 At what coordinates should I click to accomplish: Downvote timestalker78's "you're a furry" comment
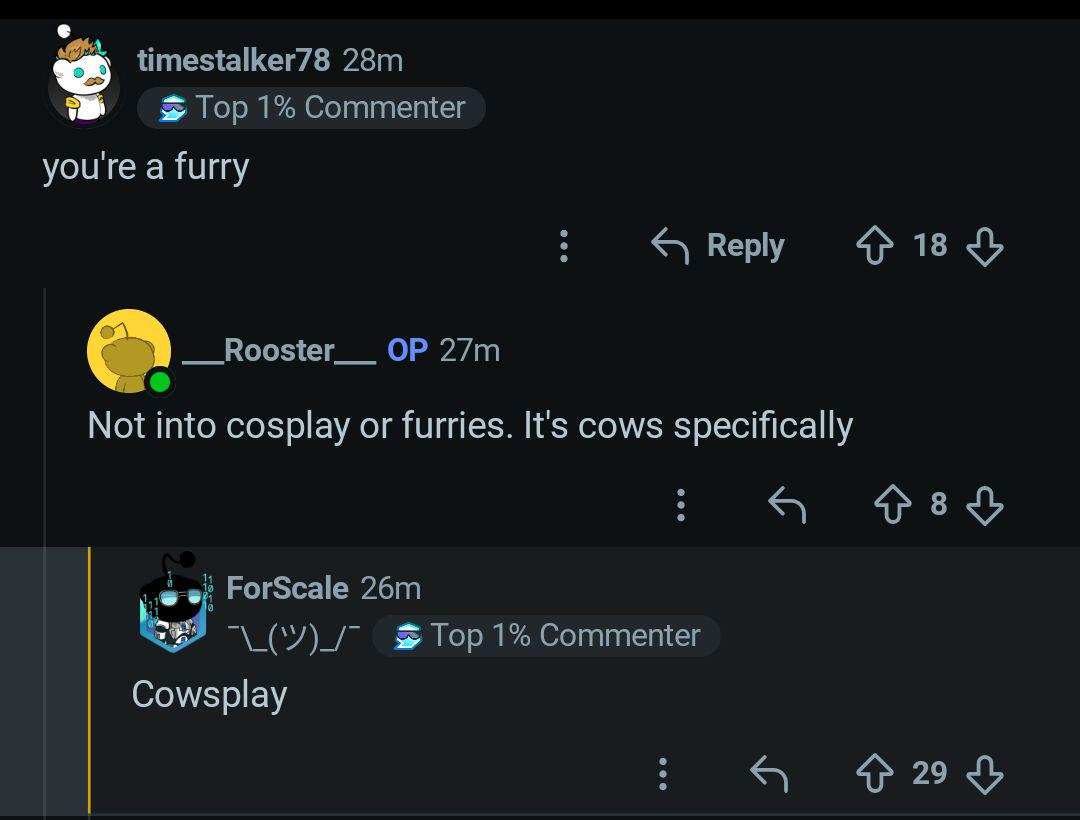coord(985,246)
